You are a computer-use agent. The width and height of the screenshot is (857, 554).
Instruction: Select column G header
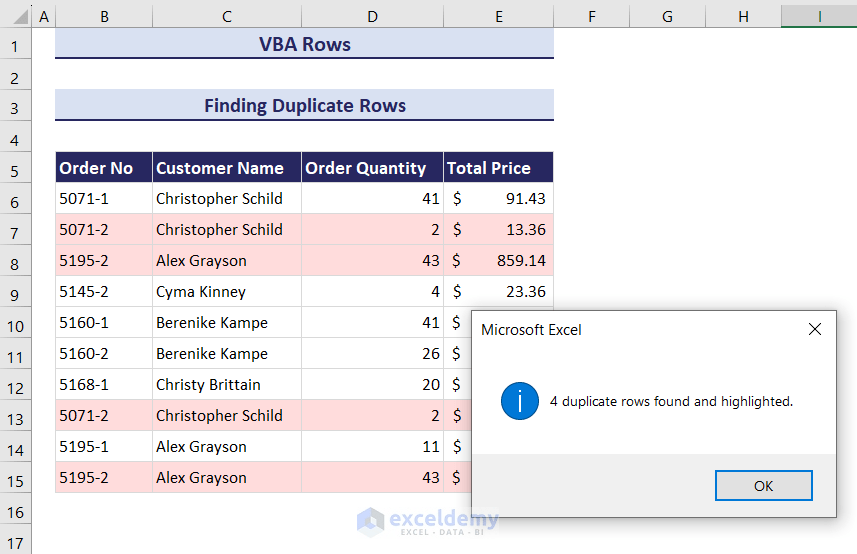coord(667,16)
